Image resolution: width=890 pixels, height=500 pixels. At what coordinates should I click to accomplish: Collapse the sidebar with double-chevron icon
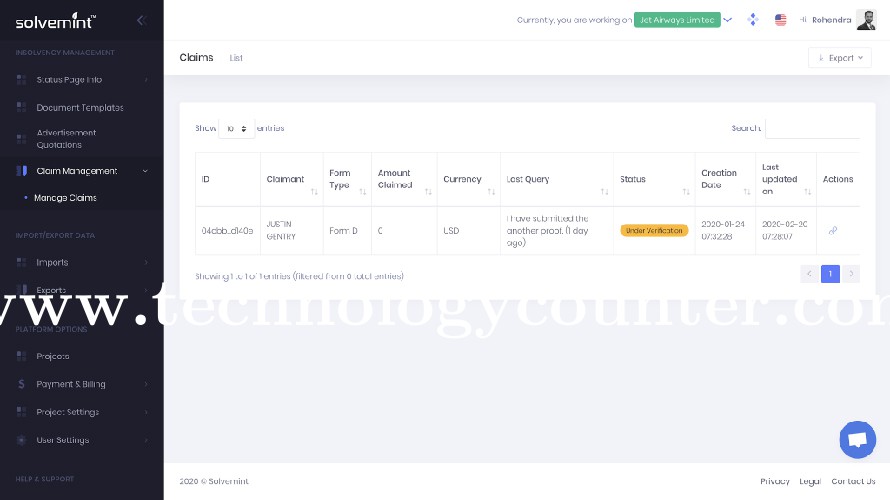[141, 20]
